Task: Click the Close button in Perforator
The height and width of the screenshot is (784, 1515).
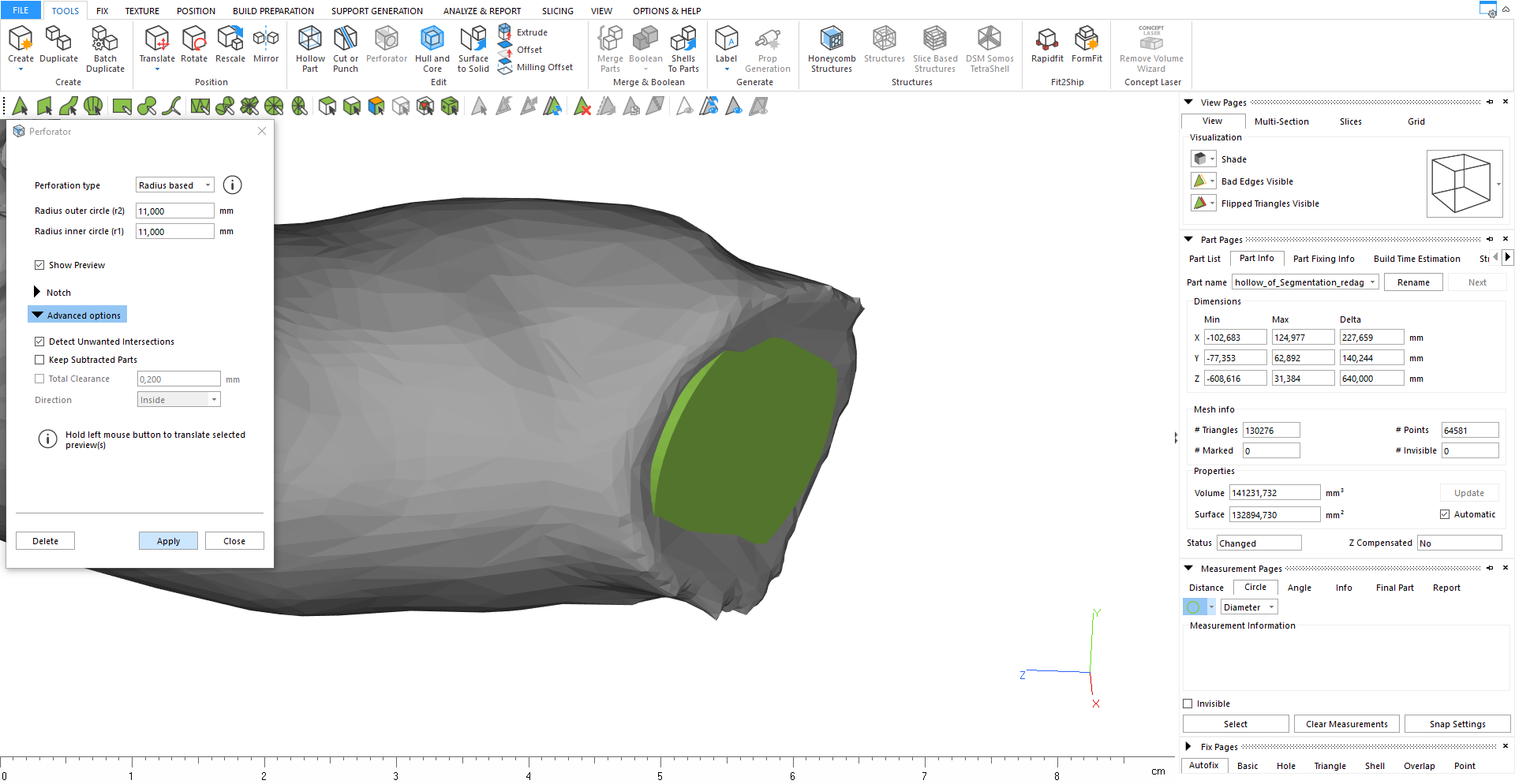Action: click(234, 541)
